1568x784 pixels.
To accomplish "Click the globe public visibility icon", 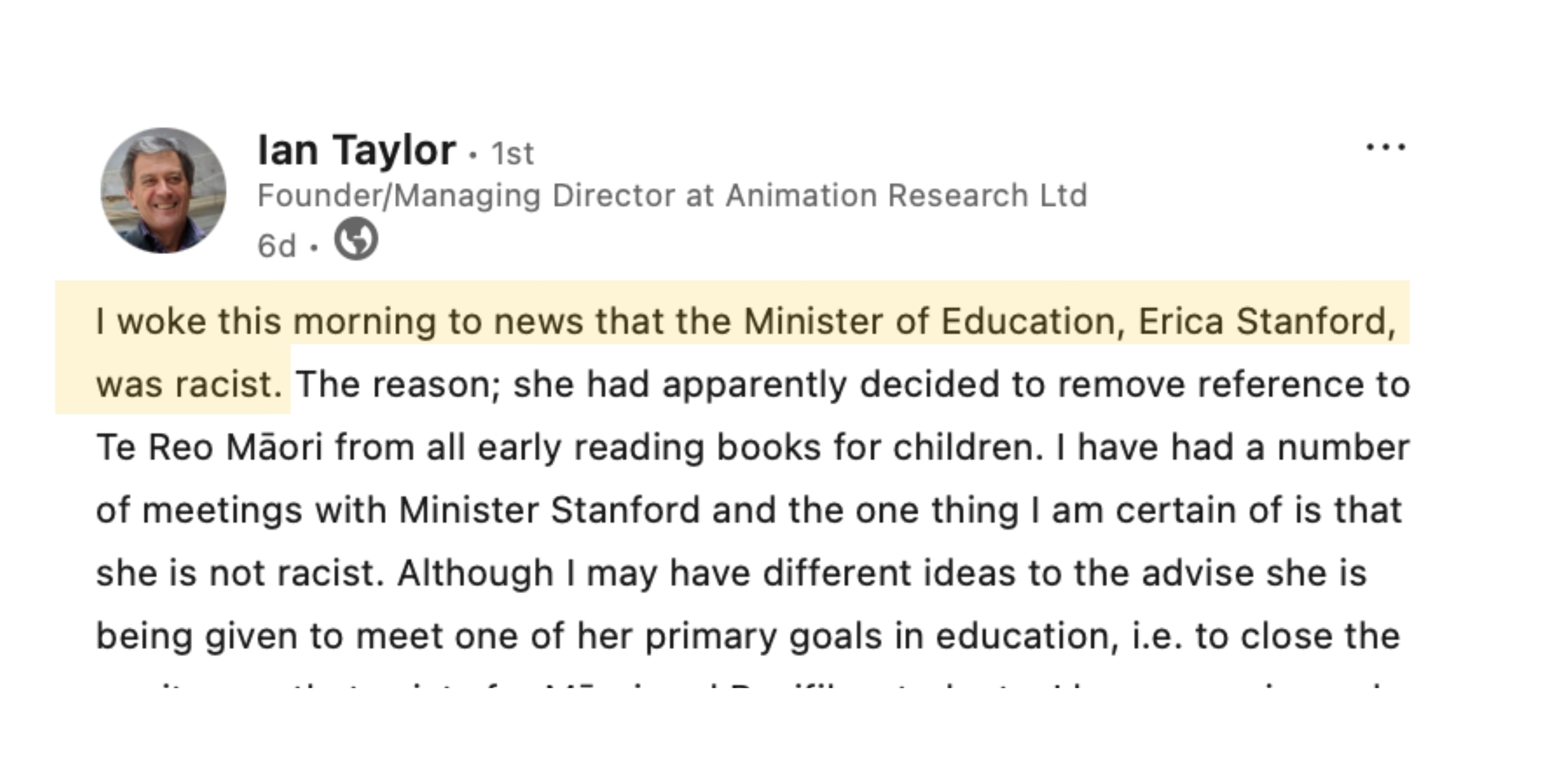I will (x=356, y=239).
